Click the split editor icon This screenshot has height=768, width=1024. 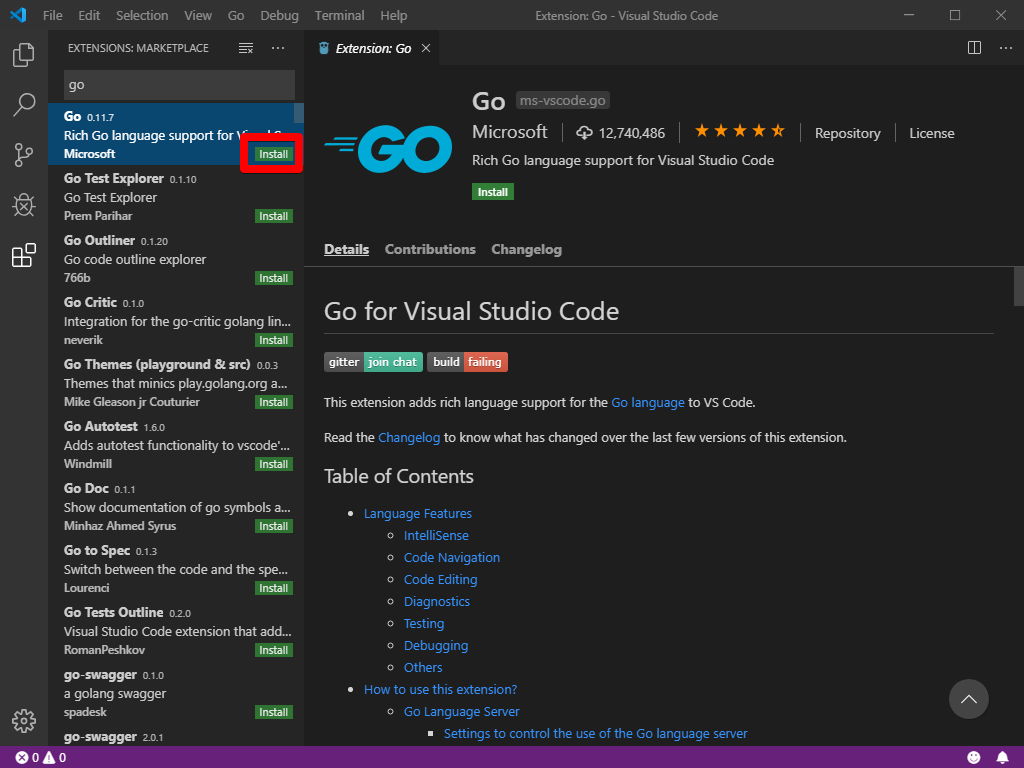(974, 48)
